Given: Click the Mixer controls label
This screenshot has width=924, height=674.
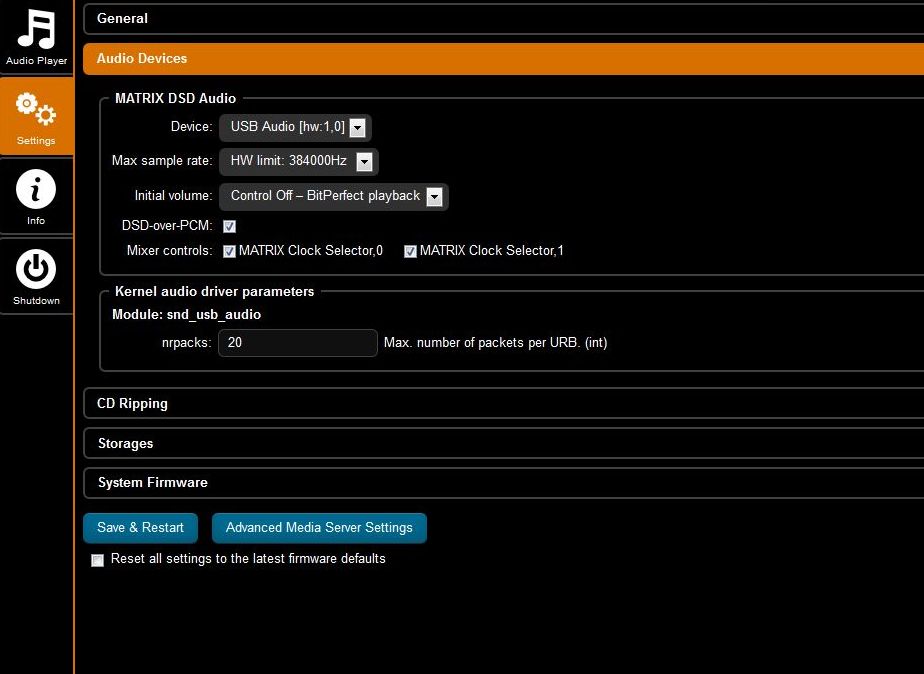Looking at the screenshot, I should pyautogui.click(x=170, y=251).
